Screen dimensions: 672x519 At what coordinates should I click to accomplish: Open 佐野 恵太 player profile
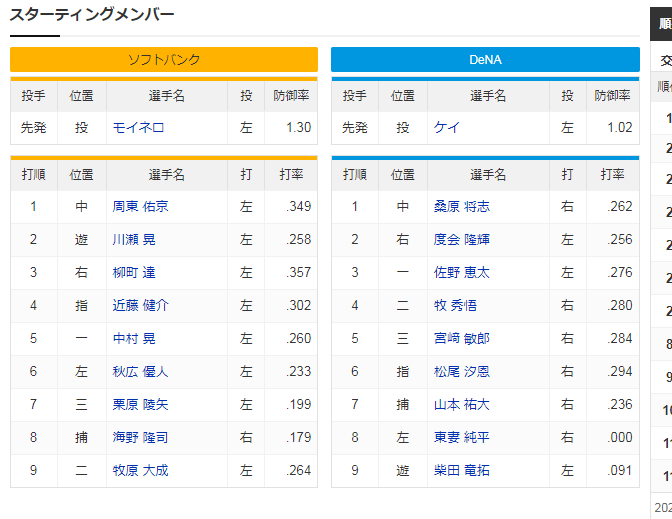tap(462, 273)
